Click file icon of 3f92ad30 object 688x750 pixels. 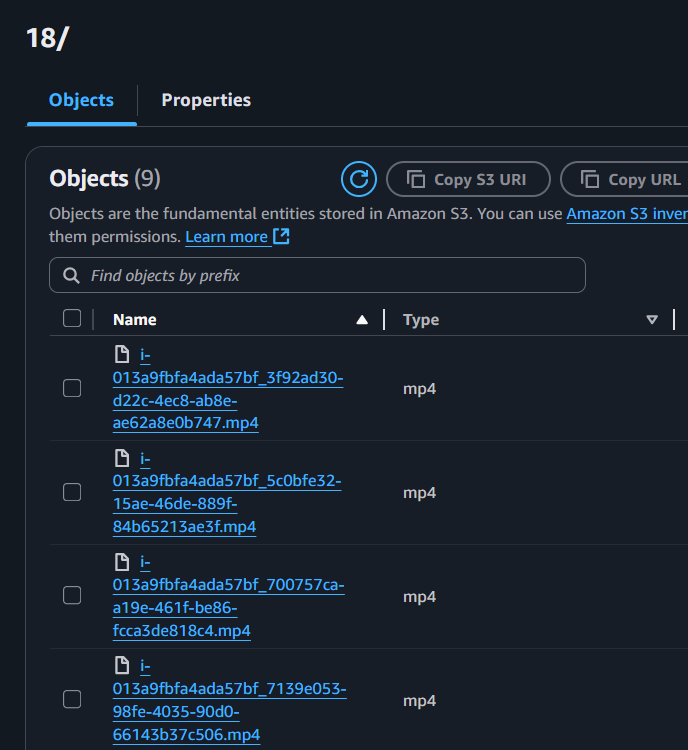pyautogui.click(x=122, y=354)
